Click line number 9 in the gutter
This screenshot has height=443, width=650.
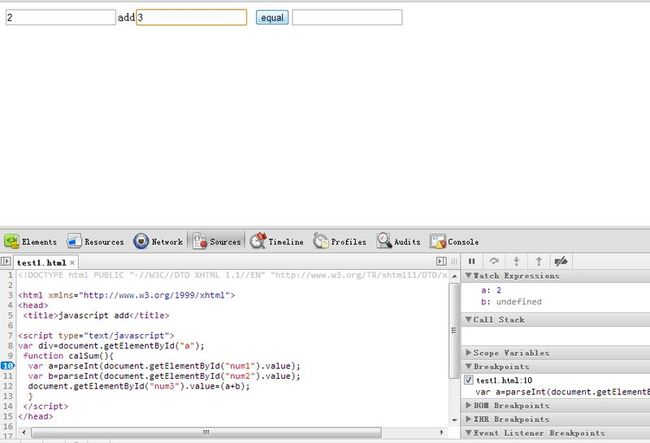pyautogui.click(x=10, y=356)
